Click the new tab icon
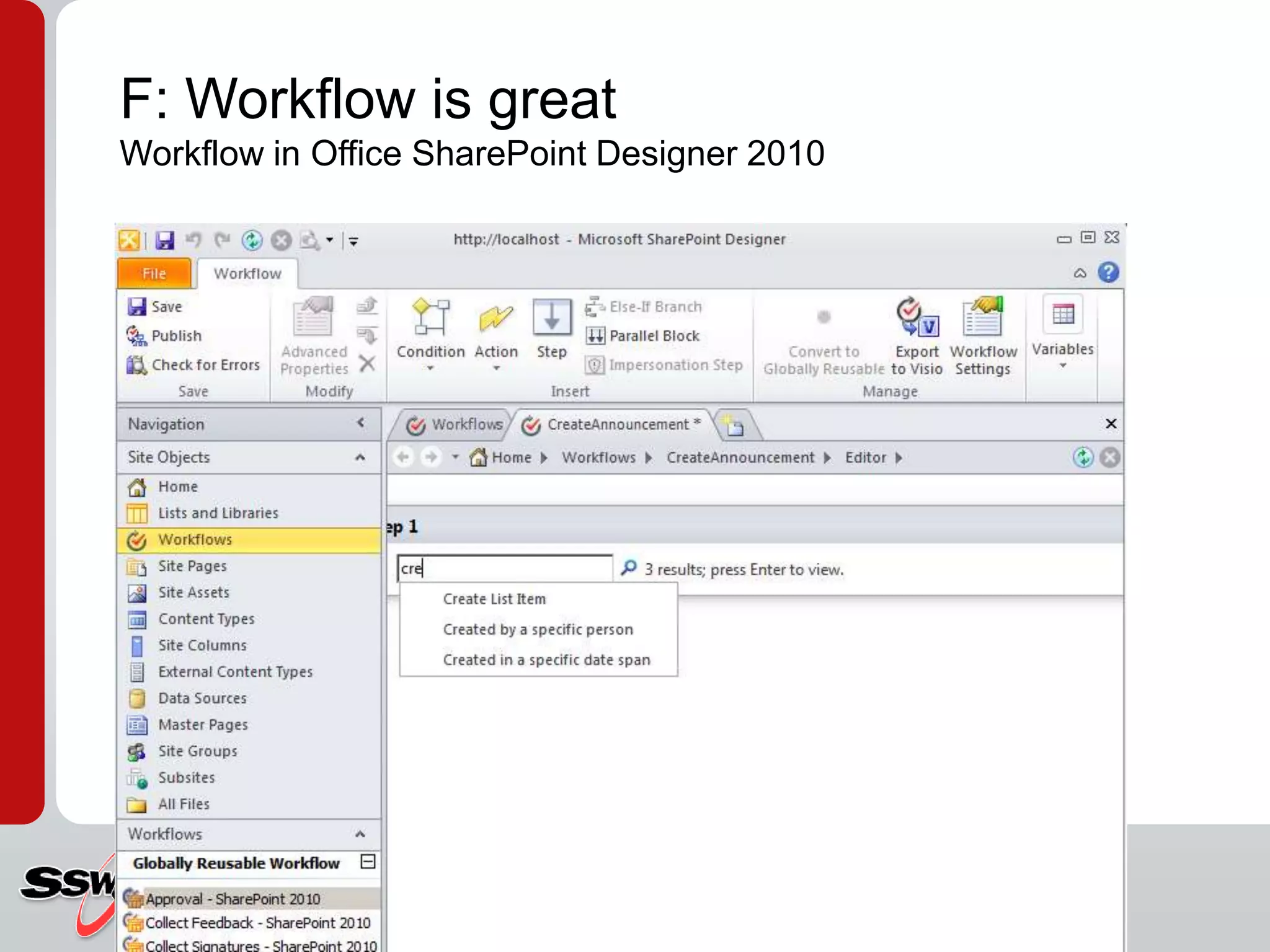The width and height of the screenshot is (1270, 952). click(734, 425)
